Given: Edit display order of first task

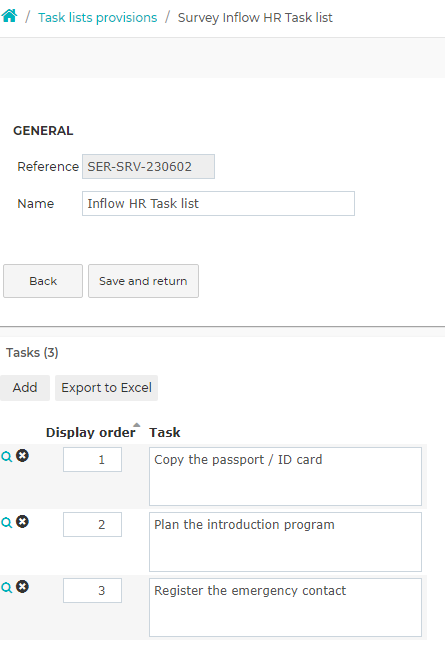Looking at the screenshot, I should (93, 459).
